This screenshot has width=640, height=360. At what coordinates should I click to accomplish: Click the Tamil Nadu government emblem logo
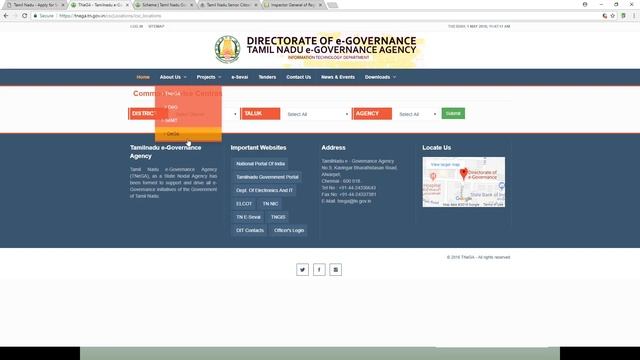(227, 49)
